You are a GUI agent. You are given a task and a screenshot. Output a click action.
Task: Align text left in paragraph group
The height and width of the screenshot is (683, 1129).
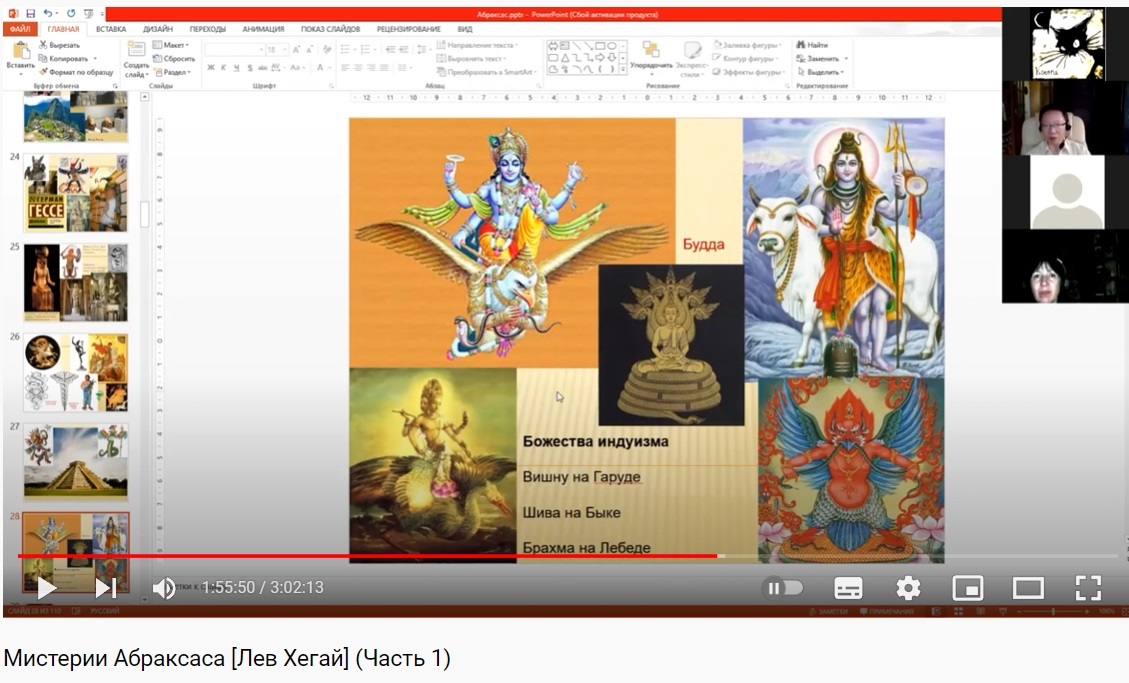[x=345, y=68]
